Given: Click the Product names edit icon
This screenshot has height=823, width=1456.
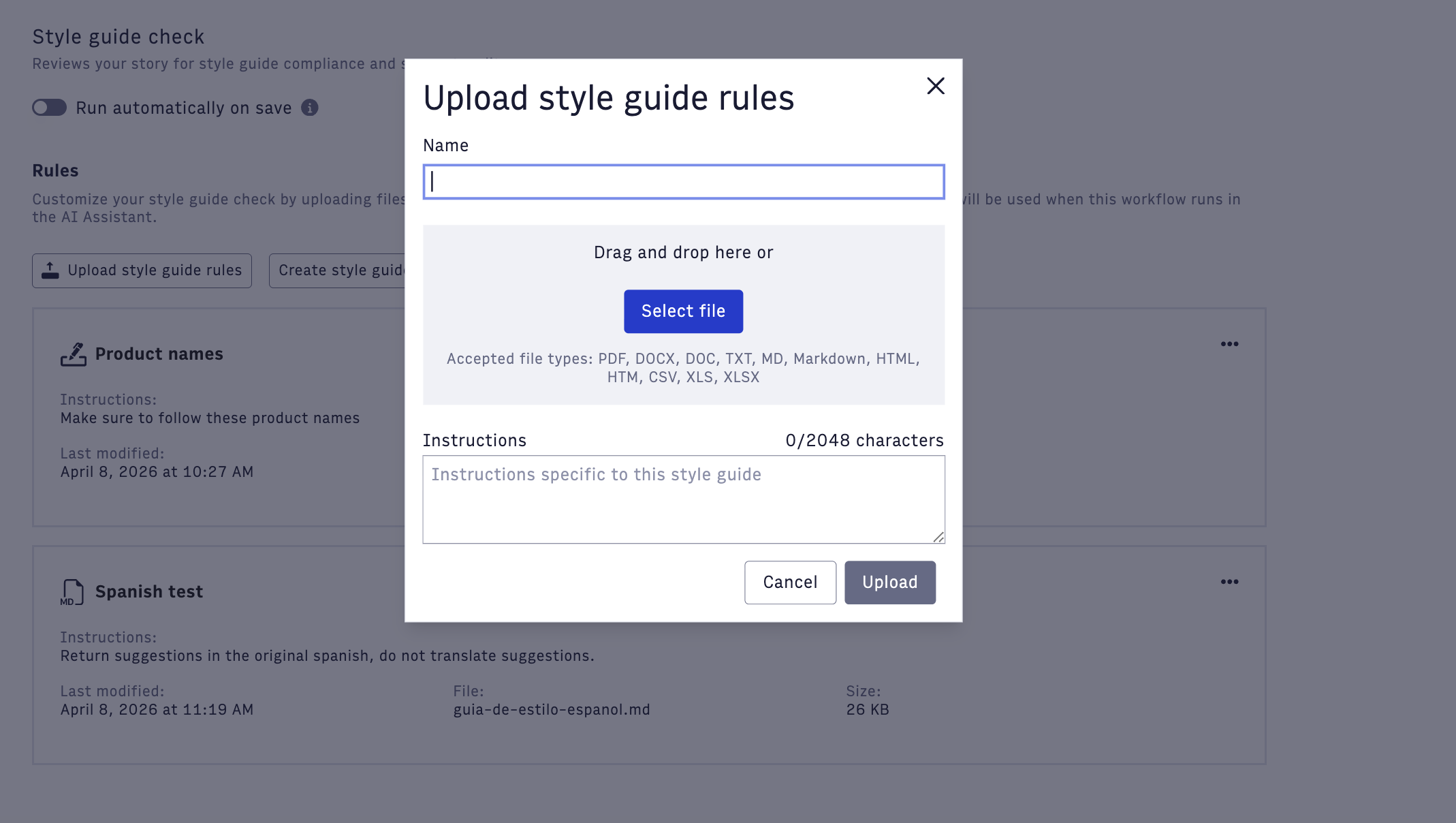Looking at the screenshot, I should 73,354.
